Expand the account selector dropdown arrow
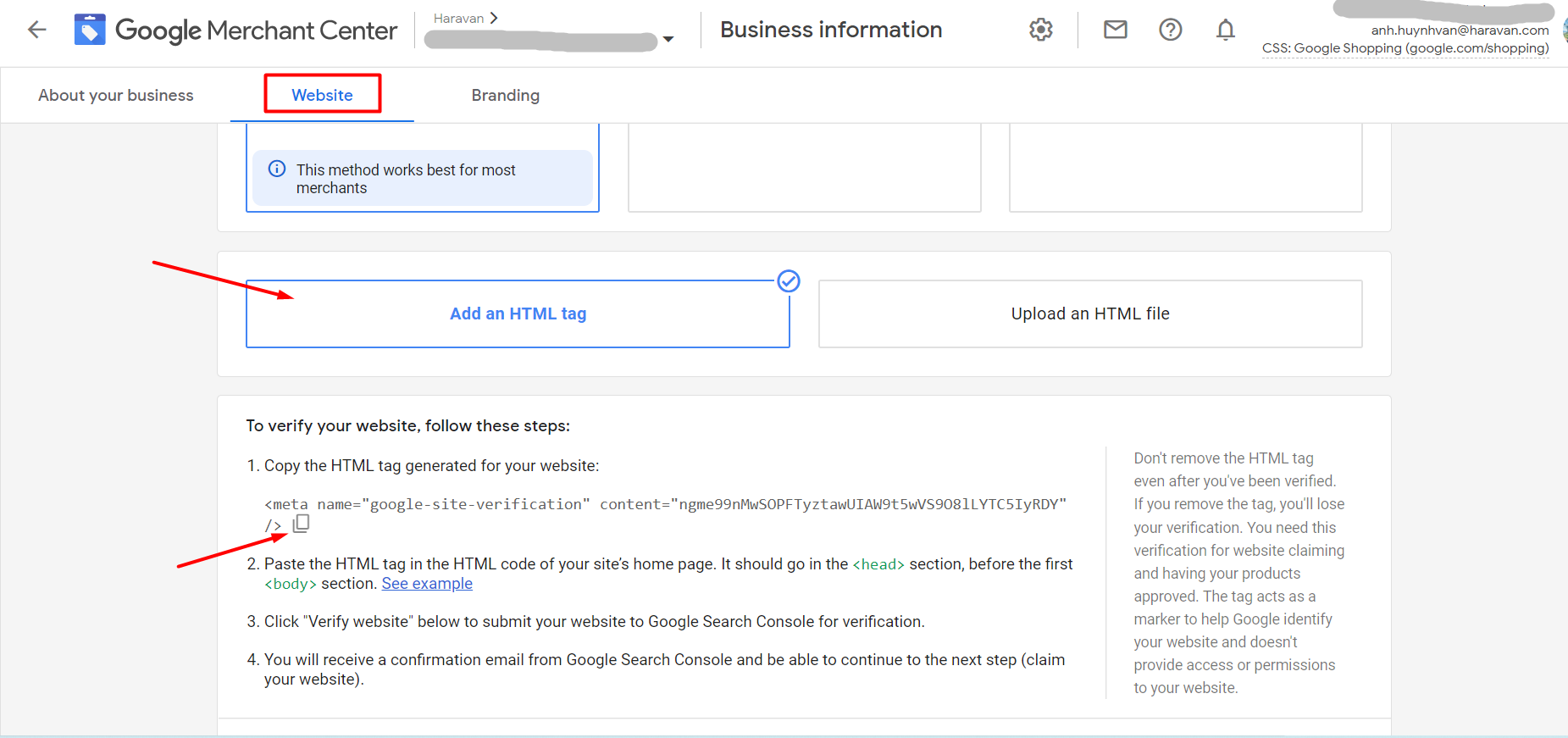 [x=668, y=39]
